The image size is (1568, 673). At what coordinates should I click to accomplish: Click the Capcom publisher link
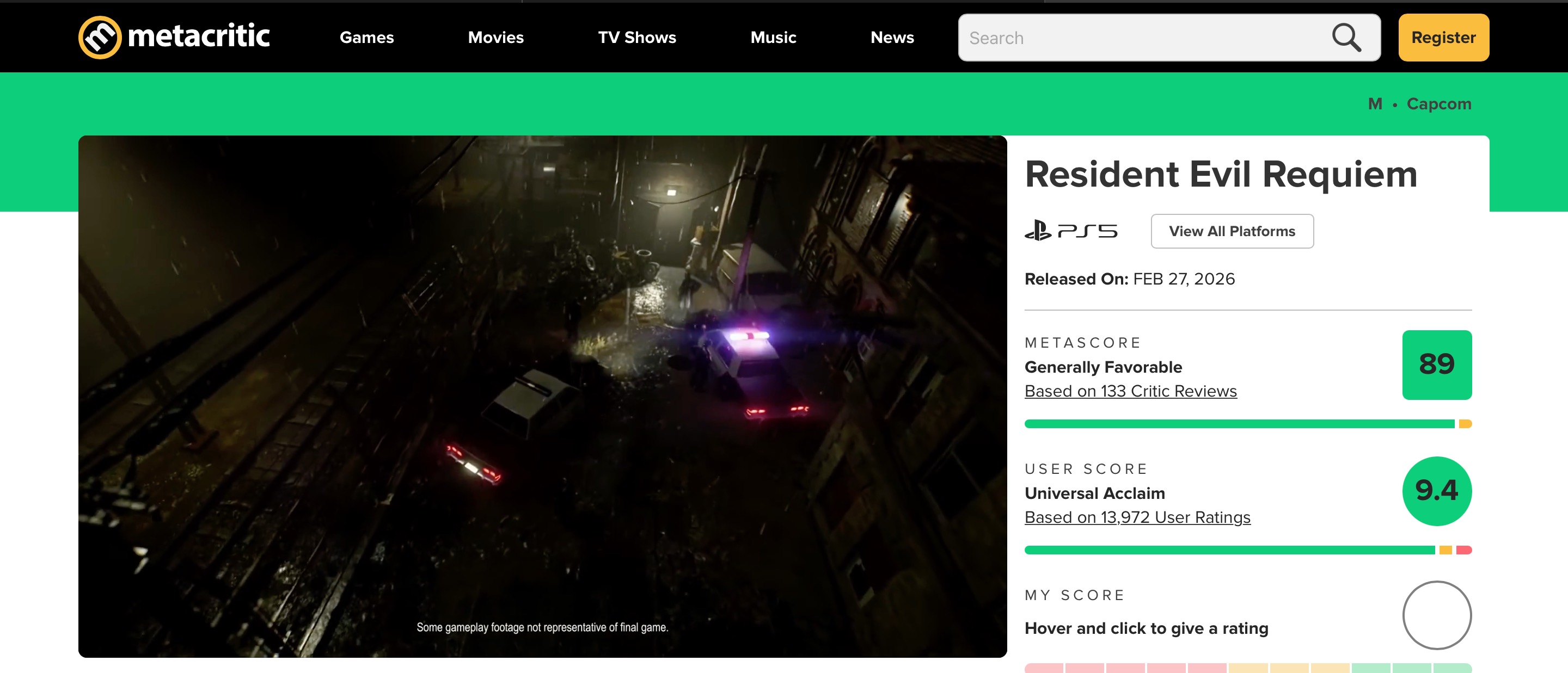click(1438, 104)
